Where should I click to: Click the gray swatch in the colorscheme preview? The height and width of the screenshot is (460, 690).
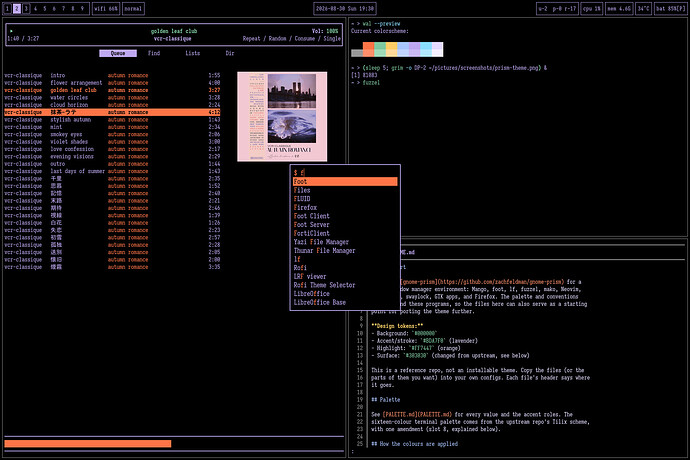click(357, 53)
